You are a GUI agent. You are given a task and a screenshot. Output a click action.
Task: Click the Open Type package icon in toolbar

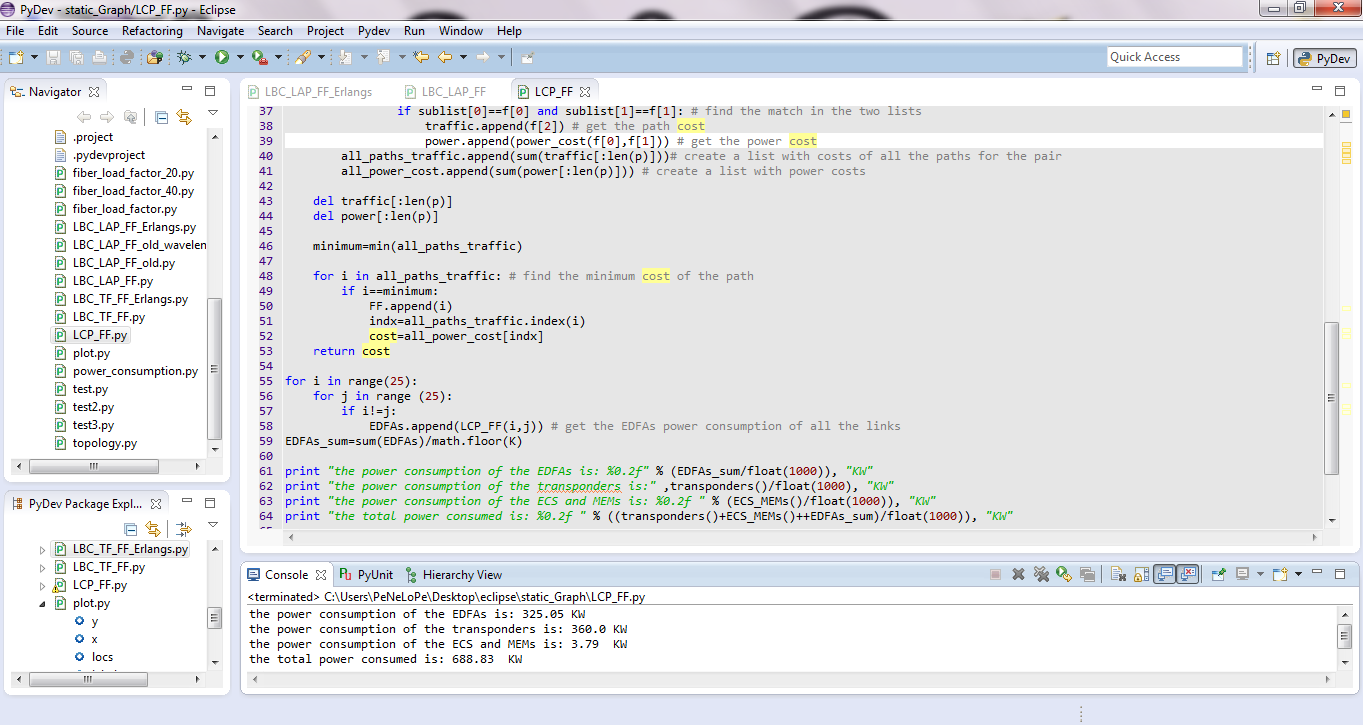pyautogui.click(x=154, y=57)
